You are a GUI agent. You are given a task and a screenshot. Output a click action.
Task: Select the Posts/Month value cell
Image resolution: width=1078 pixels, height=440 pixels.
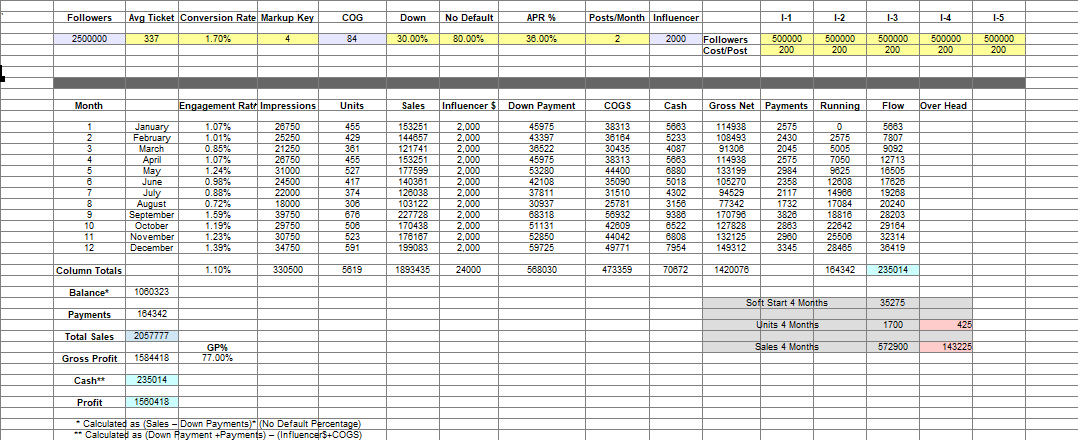(617, 39)
